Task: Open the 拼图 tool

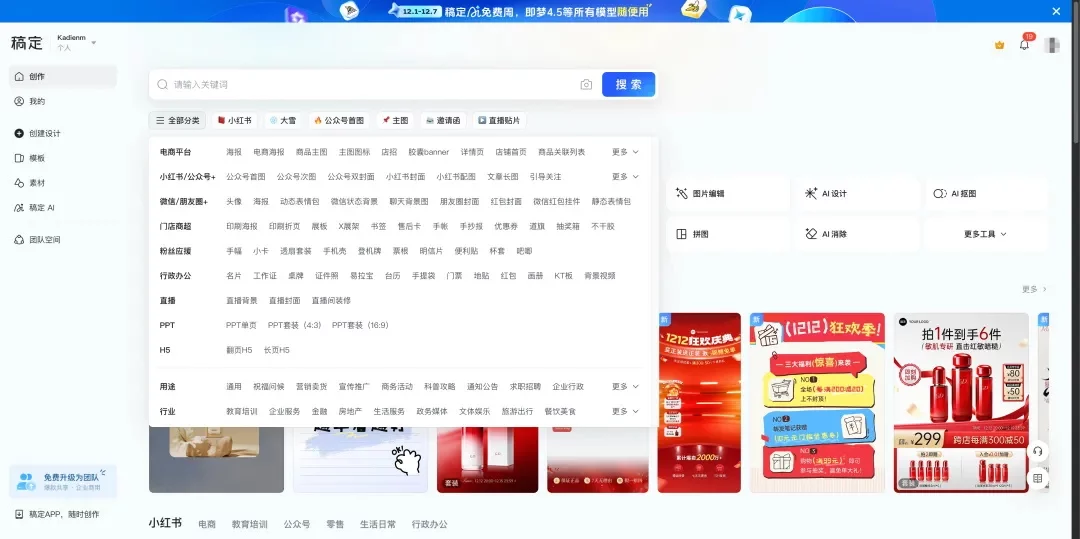Action: (728, 234)
